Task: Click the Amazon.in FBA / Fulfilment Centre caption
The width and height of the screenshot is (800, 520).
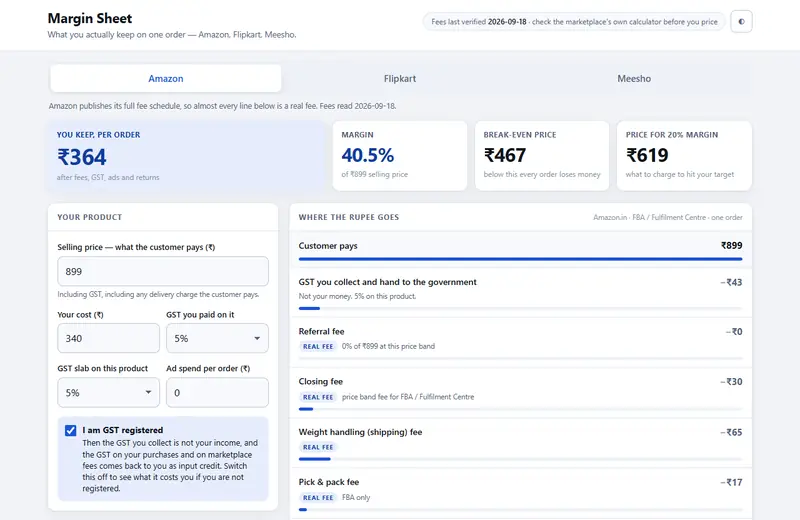Action: [667, 217]
